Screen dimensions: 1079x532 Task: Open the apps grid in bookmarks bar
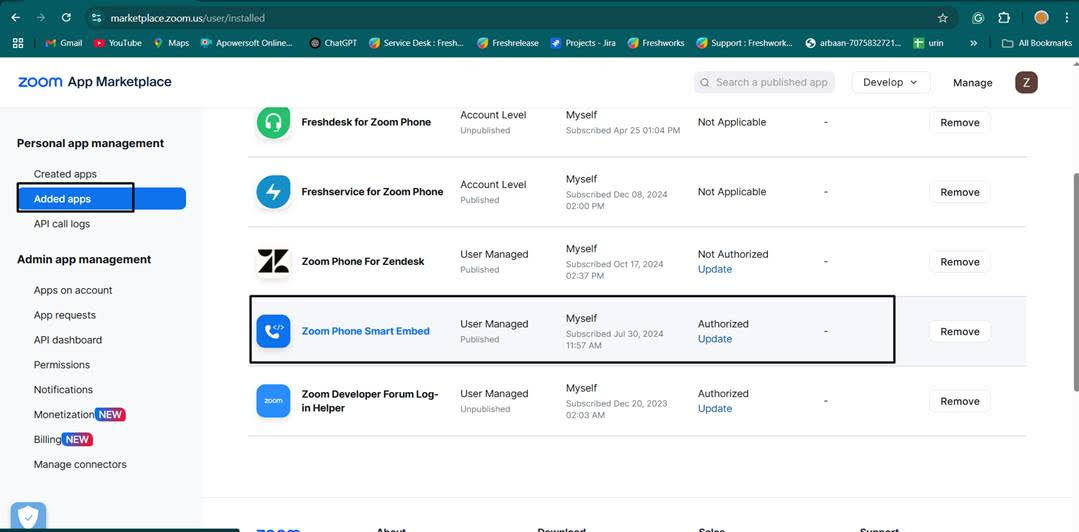coord(18,43)
